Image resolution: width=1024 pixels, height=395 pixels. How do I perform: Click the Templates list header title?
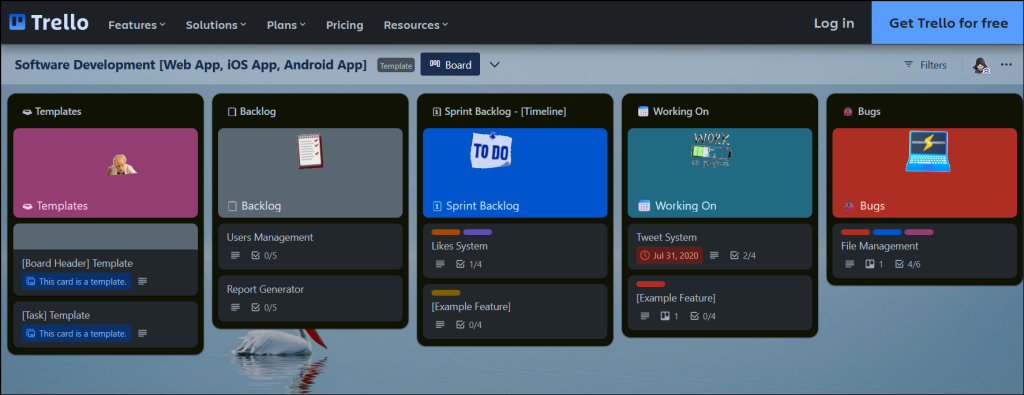pos(52,112)
